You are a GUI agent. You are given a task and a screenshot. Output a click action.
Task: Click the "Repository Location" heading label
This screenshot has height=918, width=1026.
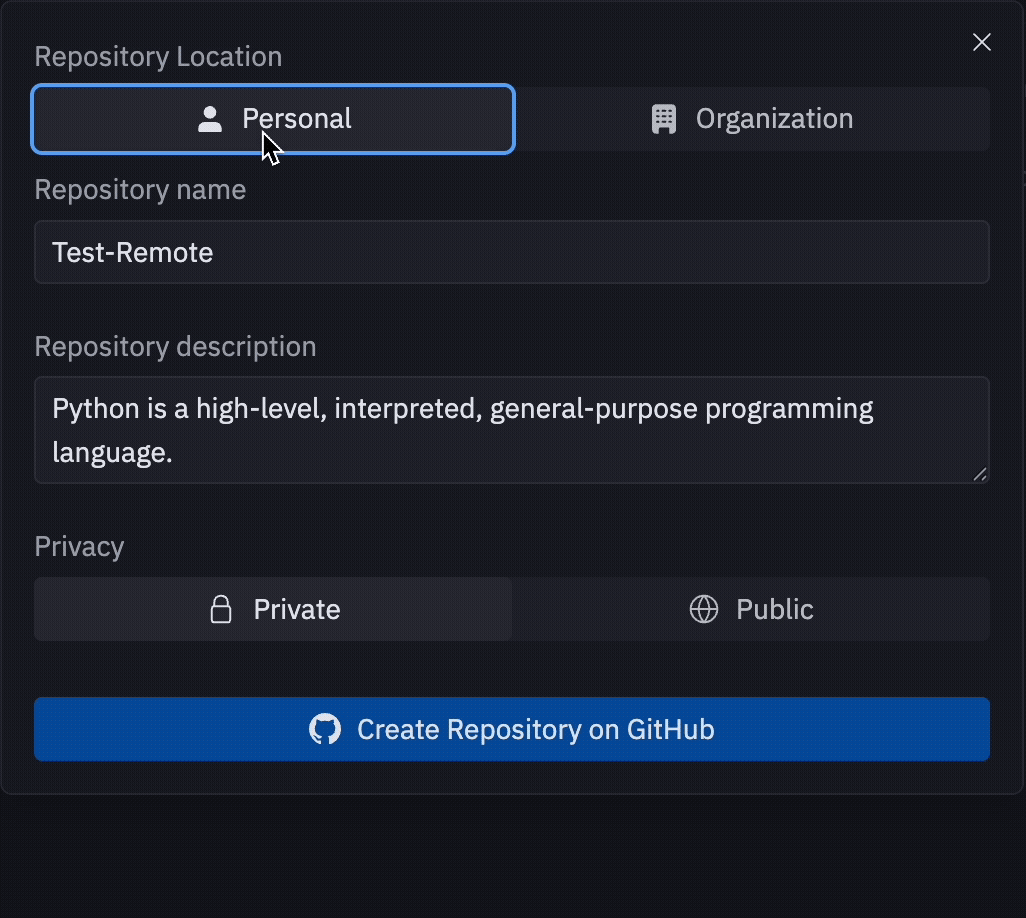coord(158,57)
